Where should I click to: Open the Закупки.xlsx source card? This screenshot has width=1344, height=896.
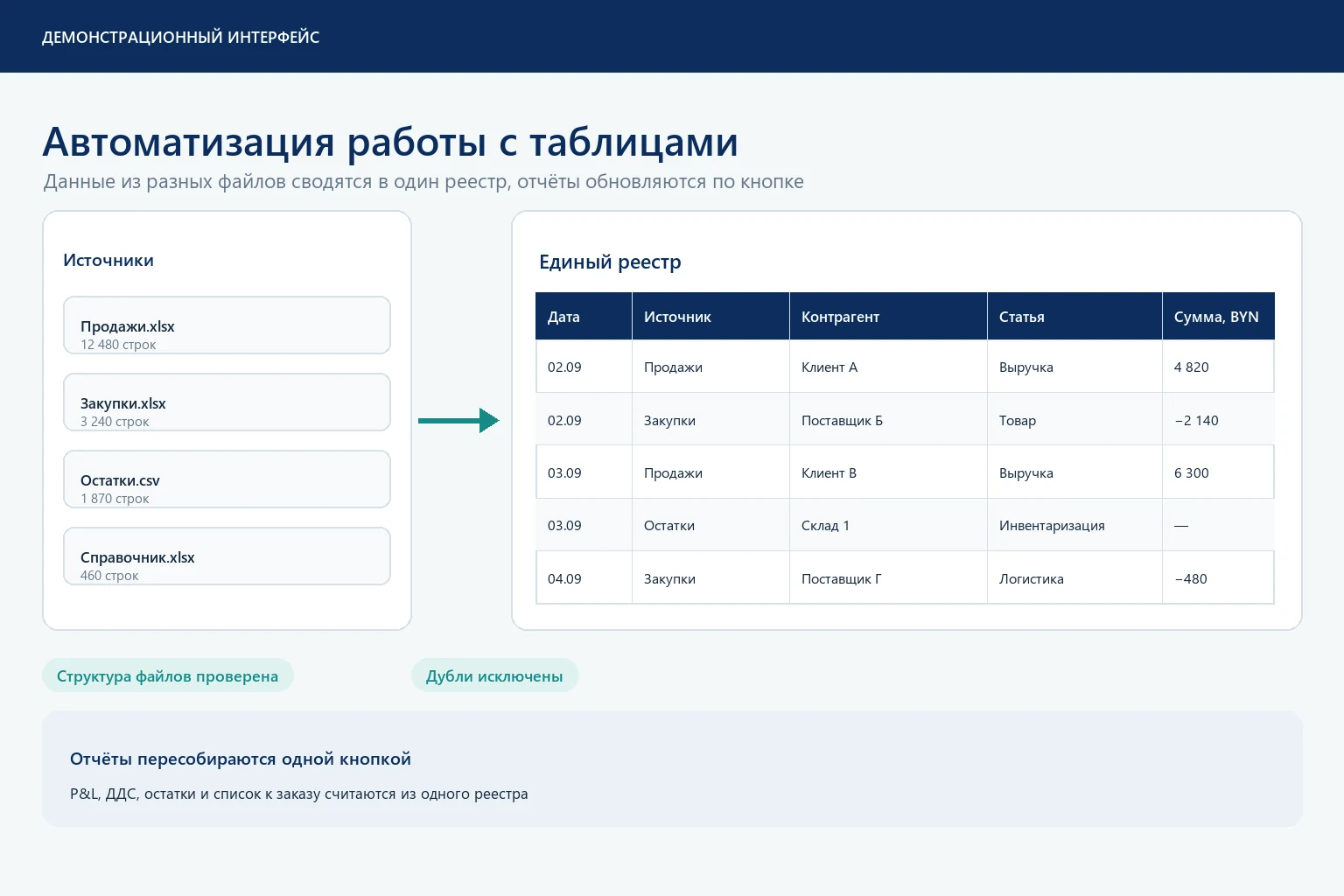tap(227, 402)
